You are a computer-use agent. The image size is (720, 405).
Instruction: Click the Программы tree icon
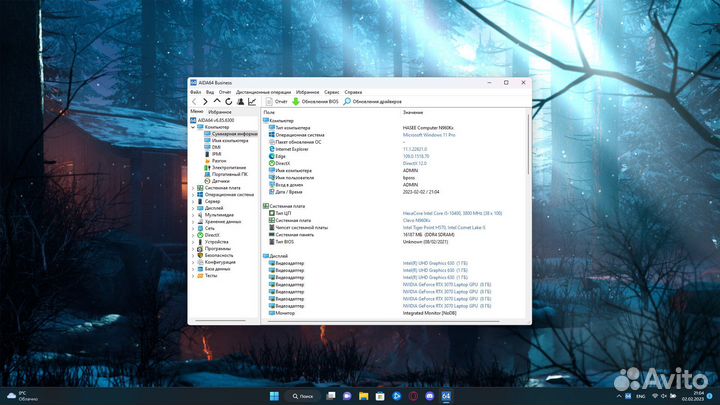(x=200, y=249)
